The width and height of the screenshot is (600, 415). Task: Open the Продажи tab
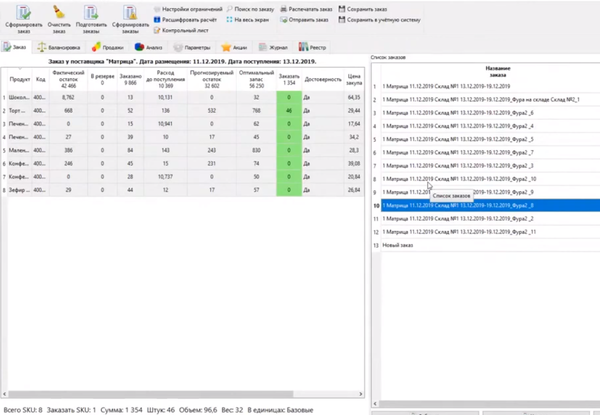(108, 47)
